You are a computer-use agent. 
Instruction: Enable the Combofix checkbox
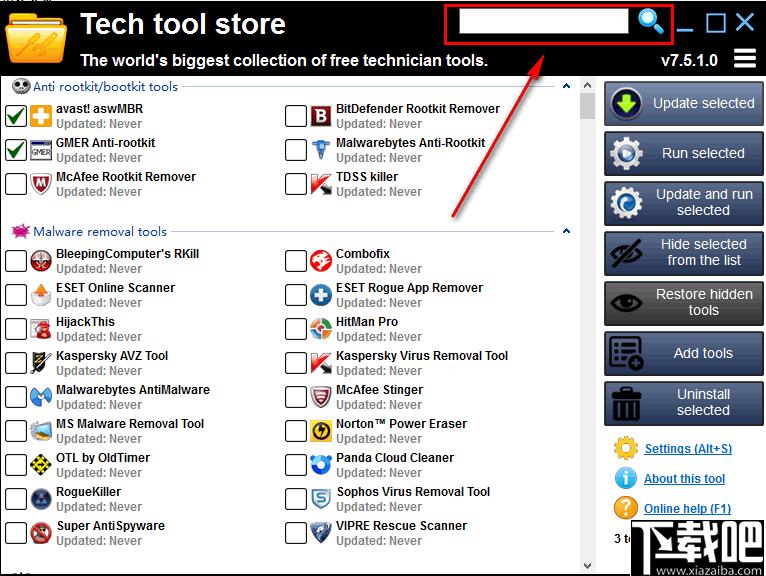296,261
